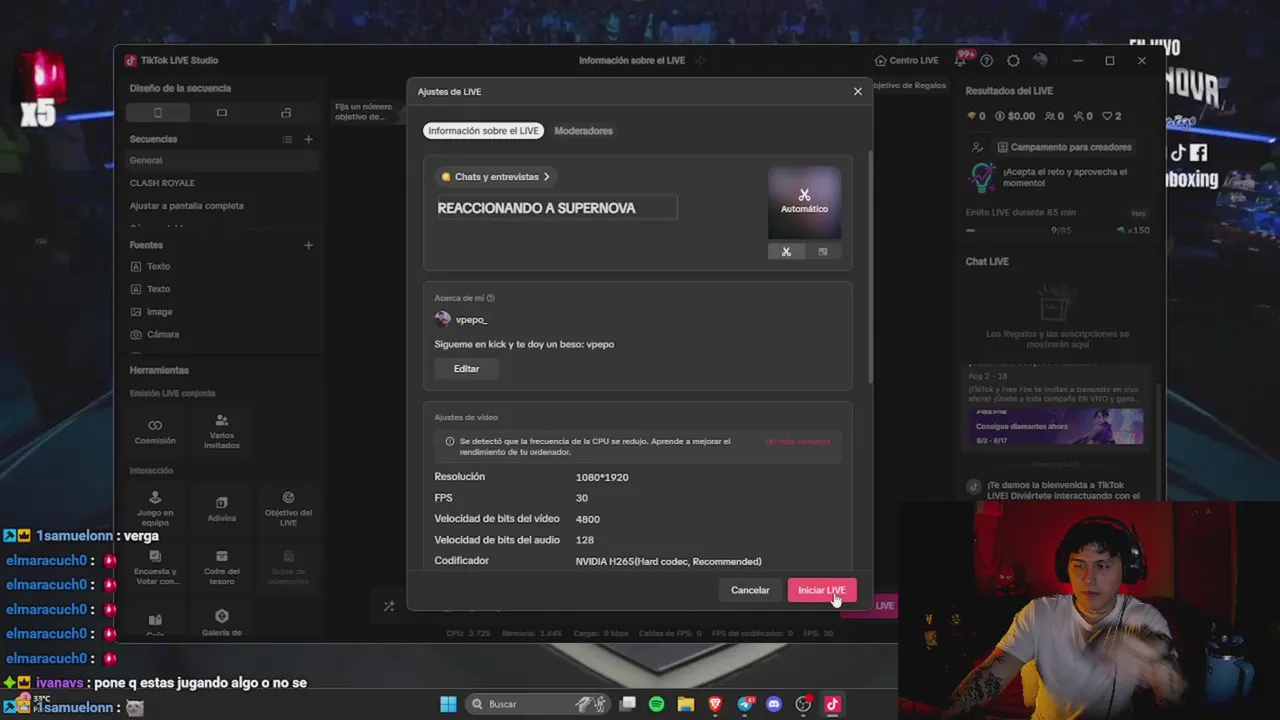Add a new source with Fuentes plus
This screenshot has height=720, width=1280.
(308, 245)
